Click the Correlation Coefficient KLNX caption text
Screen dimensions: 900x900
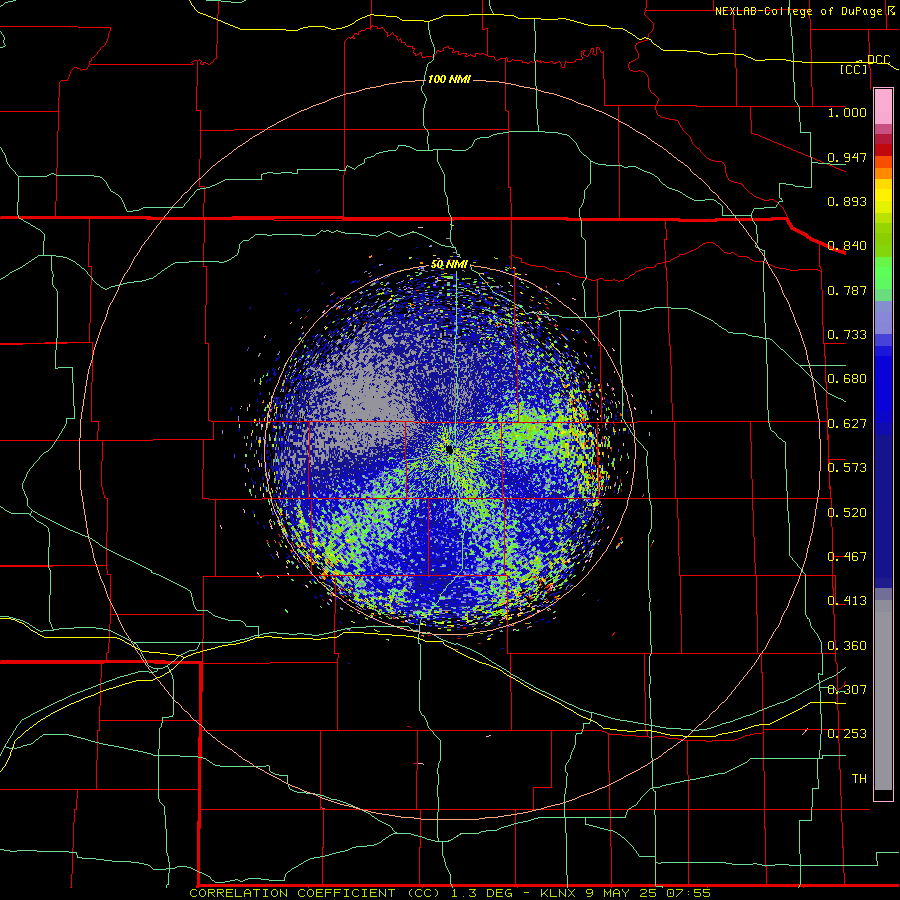(449, 893)
